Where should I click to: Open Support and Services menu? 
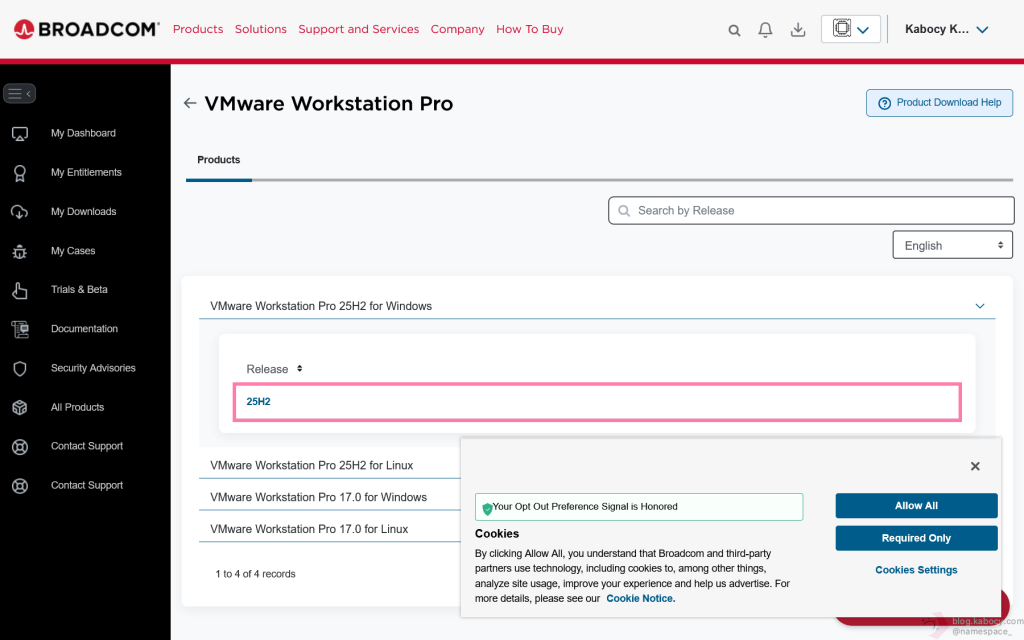tap(358, 29)
